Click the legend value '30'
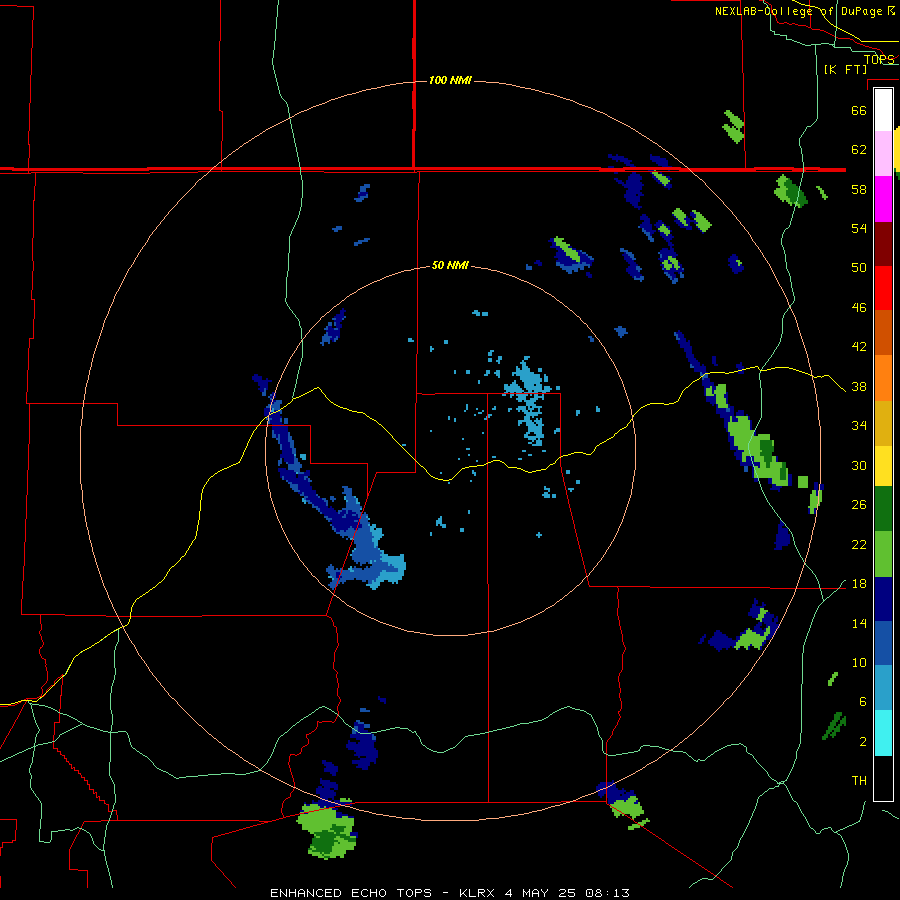900x900 pixels. tap(859, 465)
